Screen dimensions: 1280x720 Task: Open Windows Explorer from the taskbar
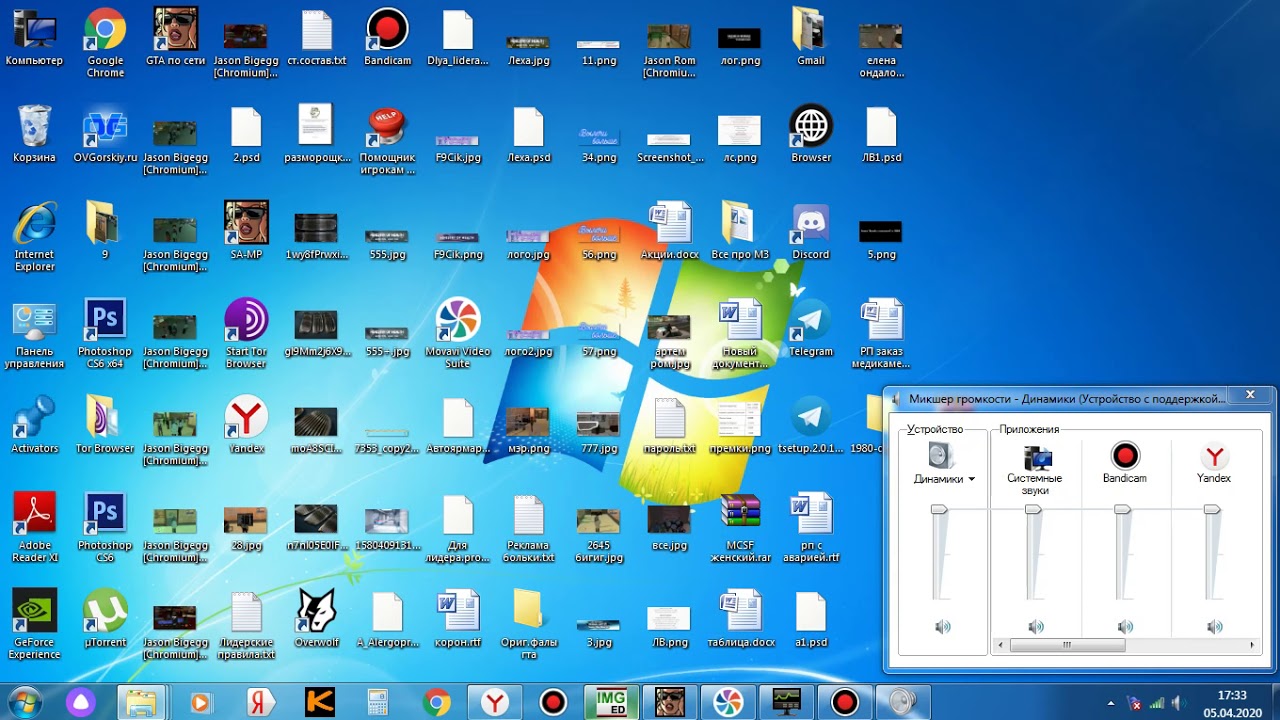coord(141,703)
